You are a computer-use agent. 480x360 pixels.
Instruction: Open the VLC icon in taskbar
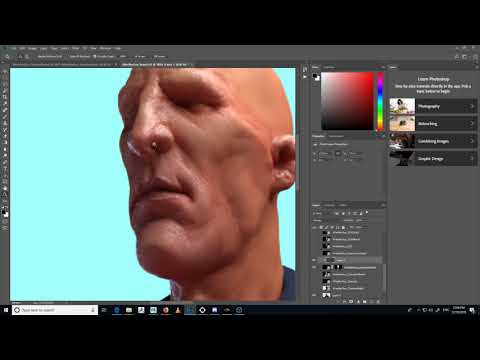click(x=178, y=310)
